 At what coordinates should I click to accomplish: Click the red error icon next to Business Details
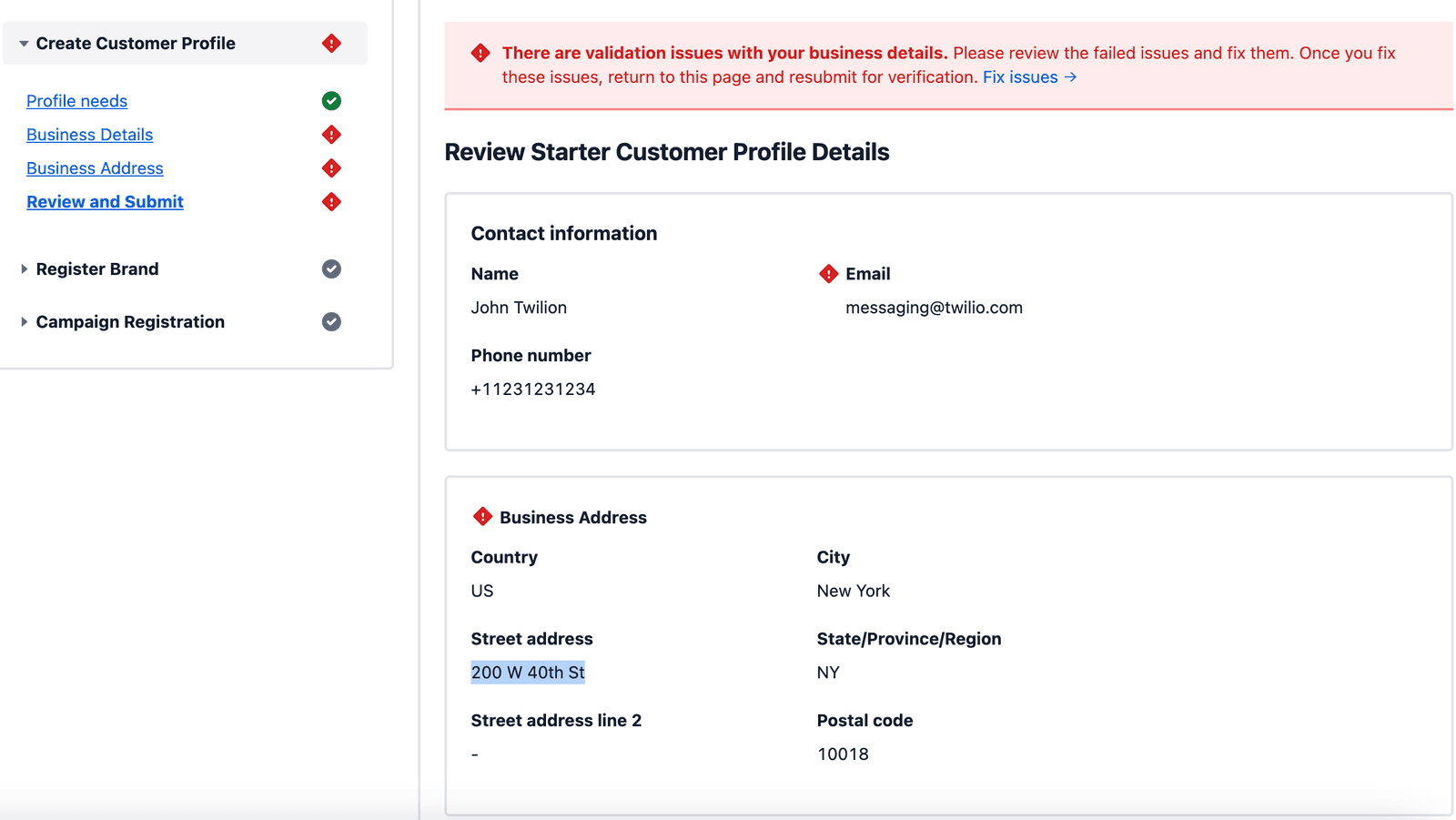pyautogui.click(x=331, y=134)
